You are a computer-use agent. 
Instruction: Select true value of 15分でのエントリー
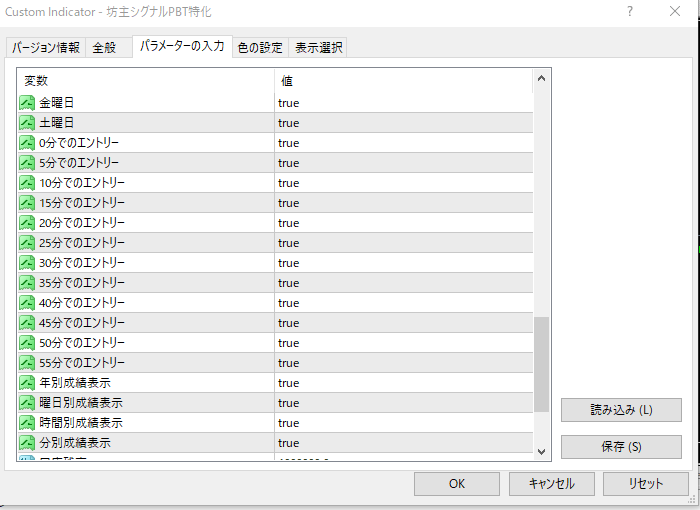pos(288,203)
